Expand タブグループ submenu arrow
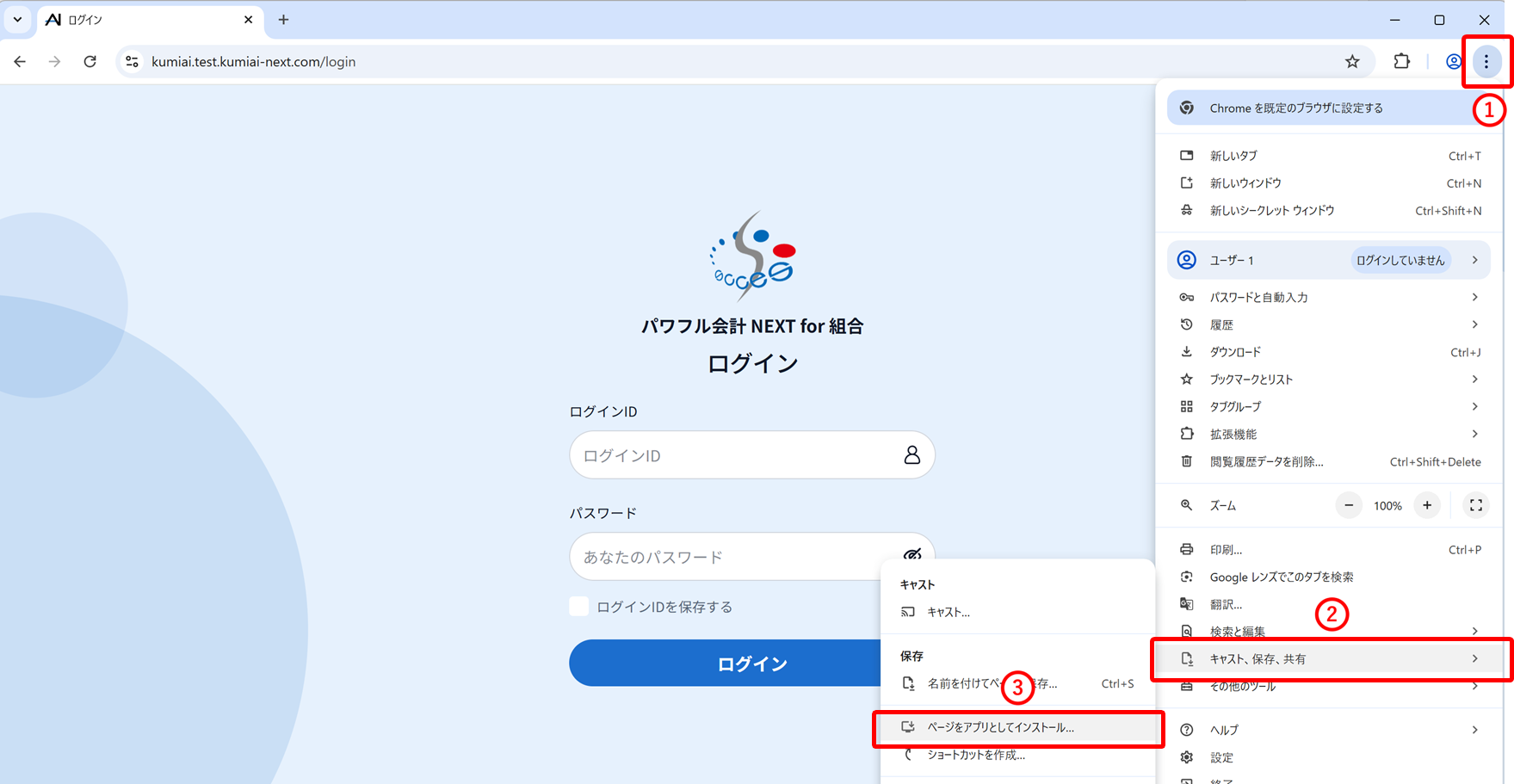Viewport: 1514px width, 784px height. coord(1474,407)
